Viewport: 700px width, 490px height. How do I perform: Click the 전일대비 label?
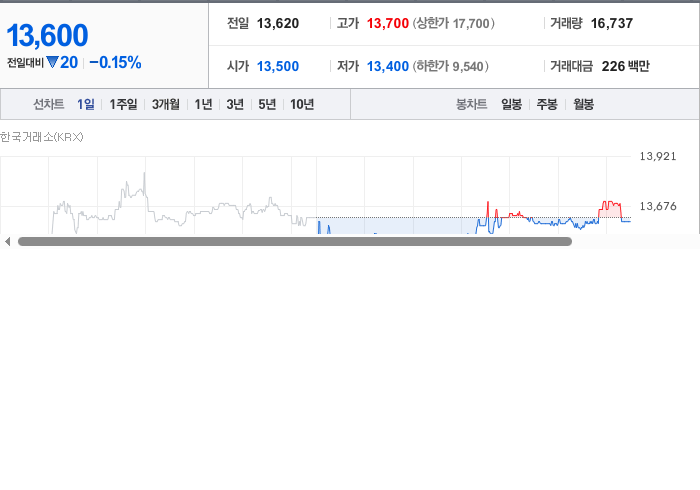point(25,63)
